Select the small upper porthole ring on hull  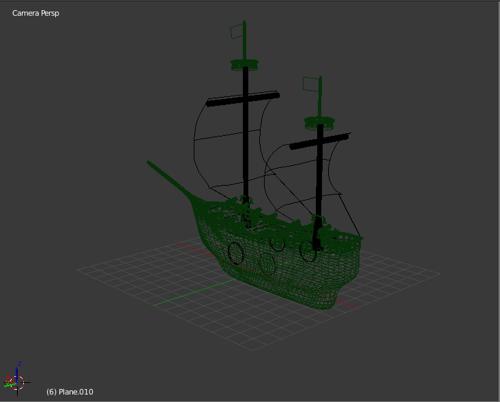[277, 244]
